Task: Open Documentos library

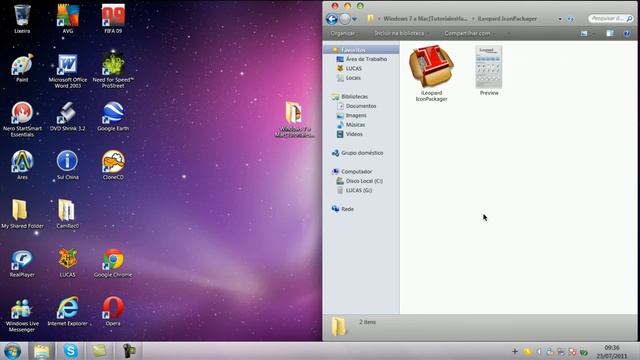Action: pyautogui.click(x=361, y=106)
